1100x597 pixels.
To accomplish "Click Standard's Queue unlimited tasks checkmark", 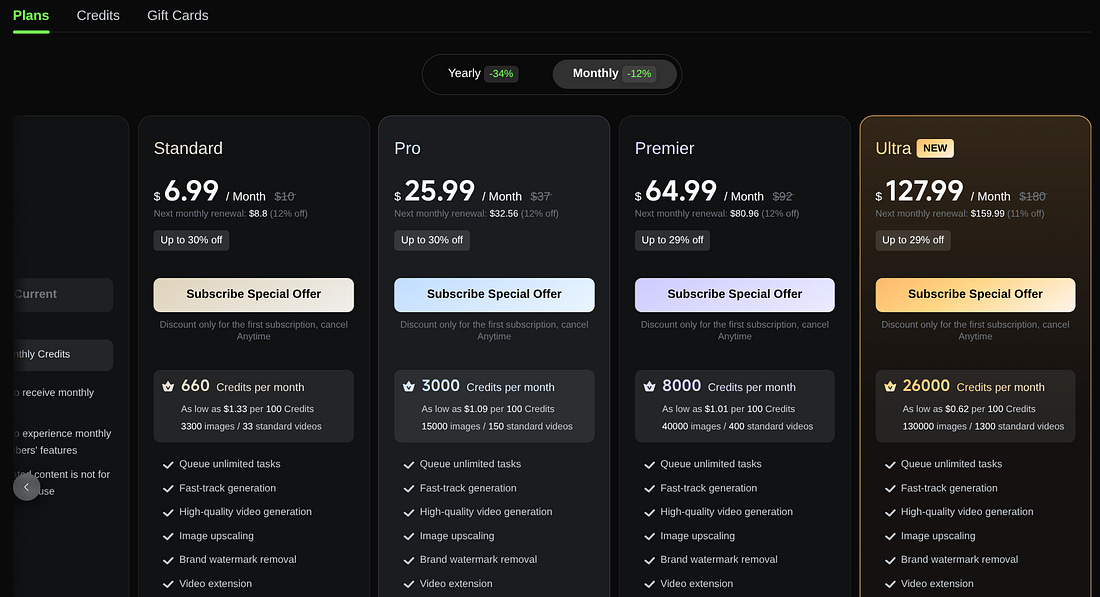I will (x=168, y=464).
